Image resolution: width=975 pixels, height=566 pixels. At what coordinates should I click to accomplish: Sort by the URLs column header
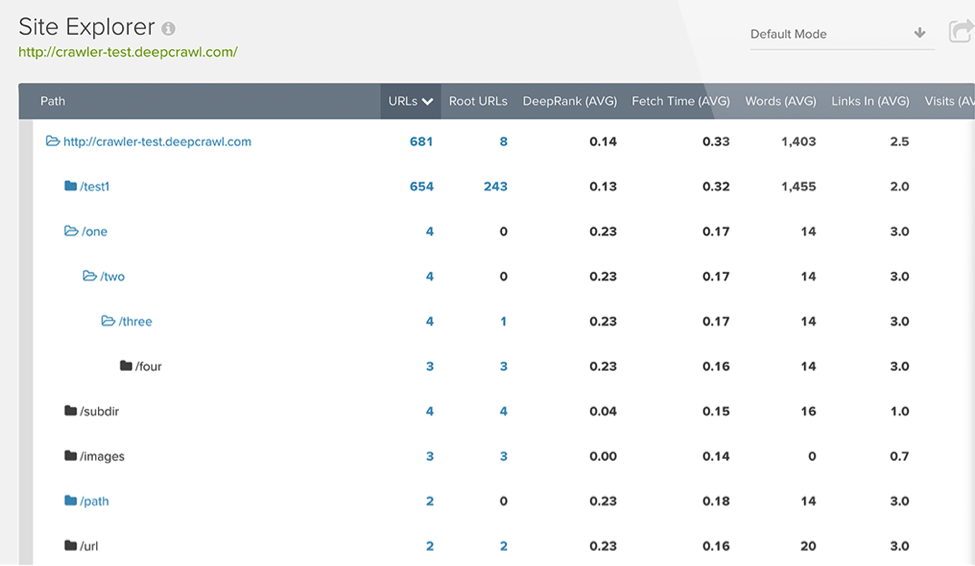click(410, 101)
